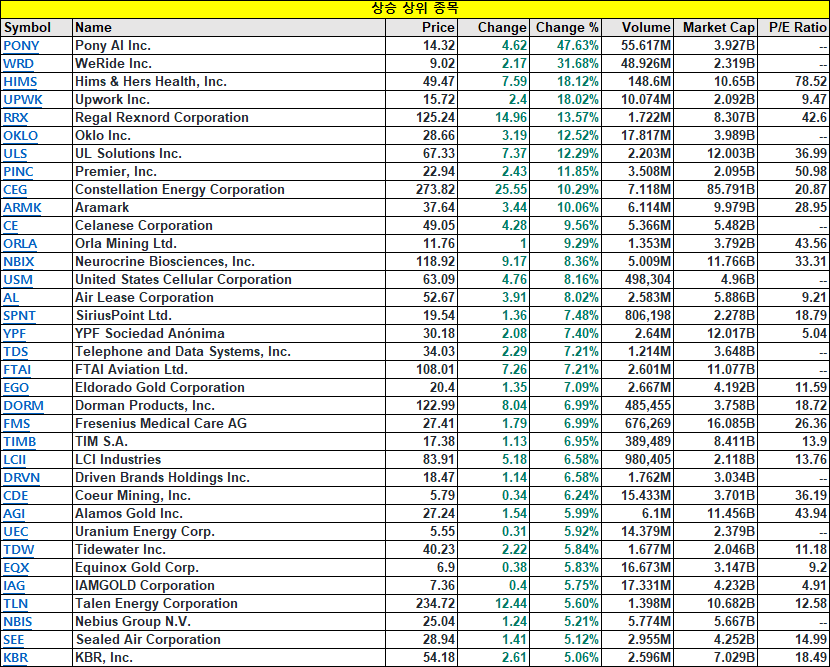Click the USM symbol link

click(18, 280)
